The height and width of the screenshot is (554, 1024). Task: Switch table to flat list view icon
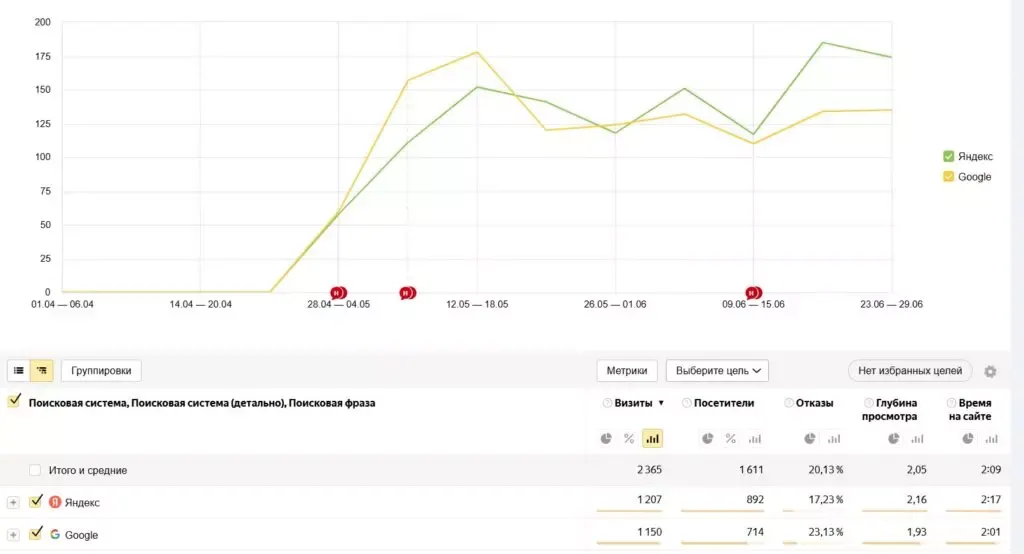pyautogui.click(x=19, y=370)
